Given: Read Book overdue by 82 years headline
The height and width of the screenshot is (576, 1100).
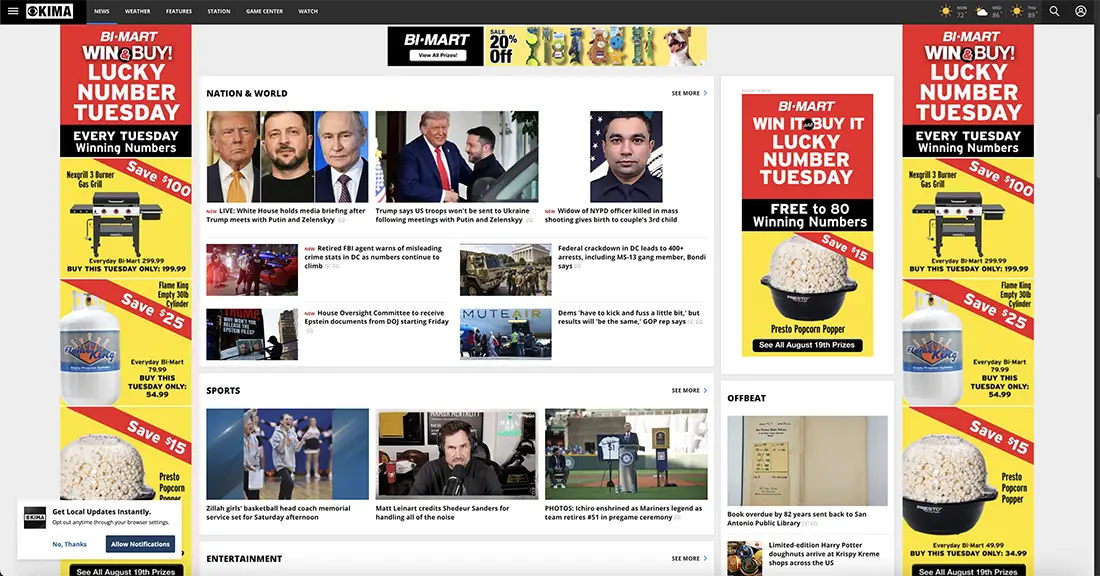Looking at the screenshot, I should coord(798,518).
